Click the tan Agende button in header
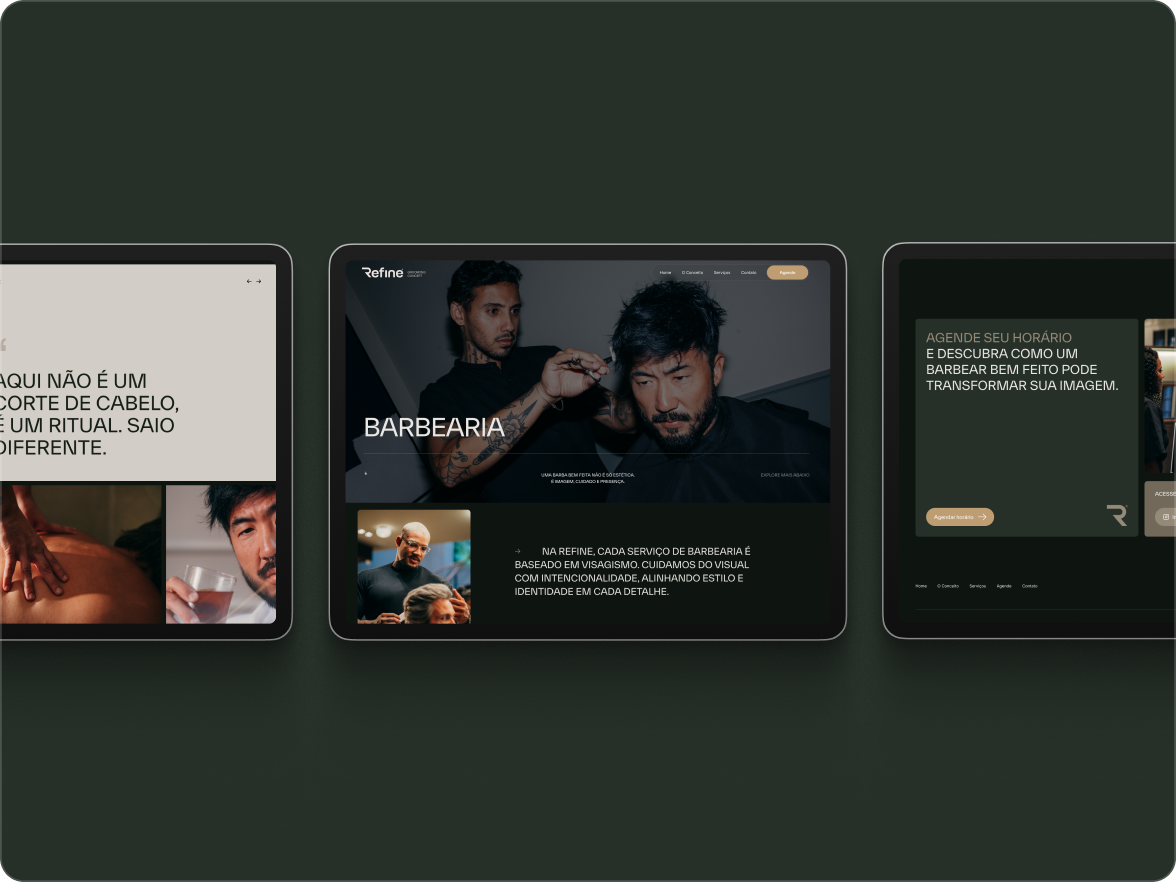This screenshot has height=882, width=1176. coord(787,273)
